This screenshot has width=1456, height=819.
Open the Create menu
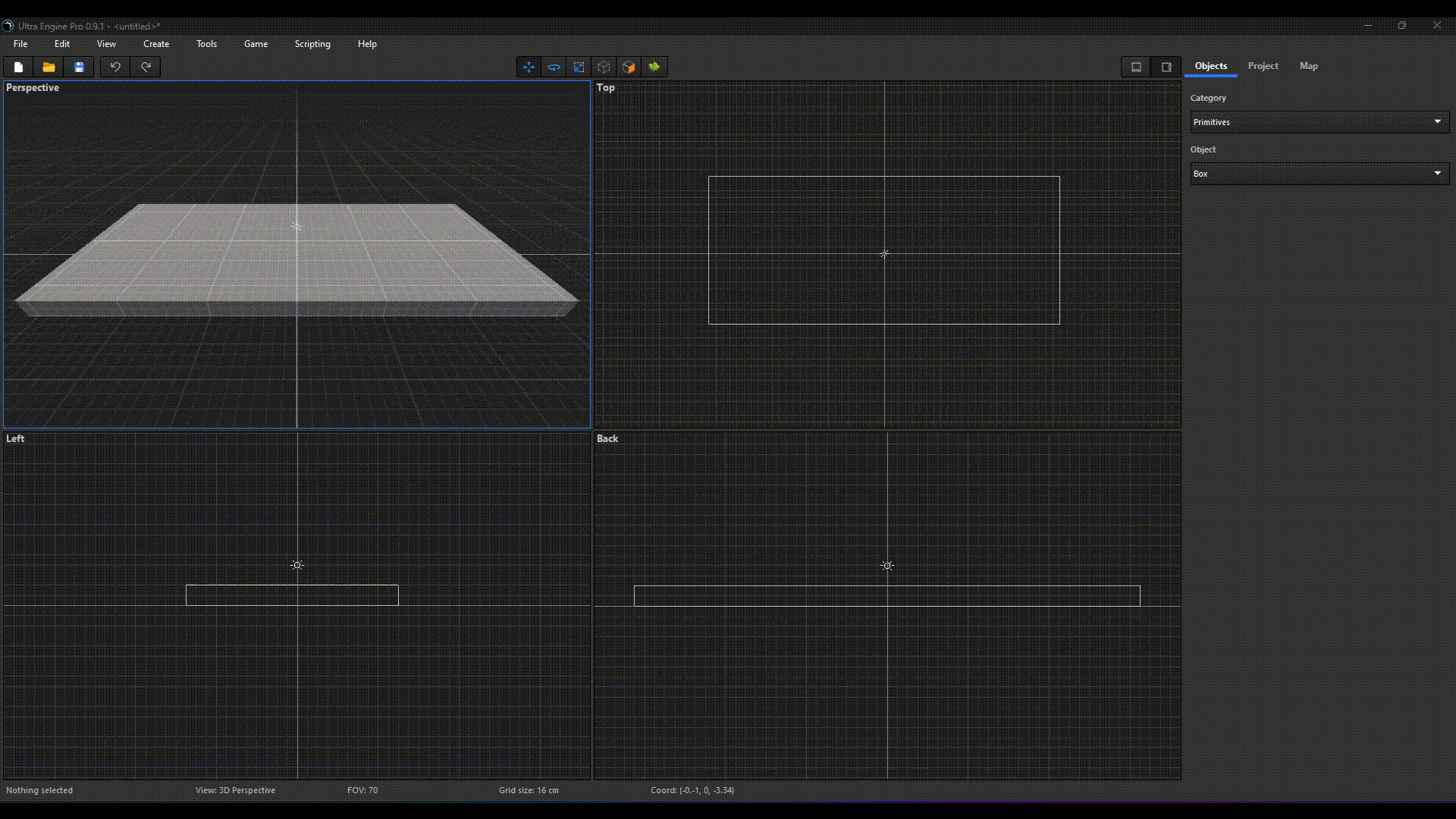coord(156,44)
